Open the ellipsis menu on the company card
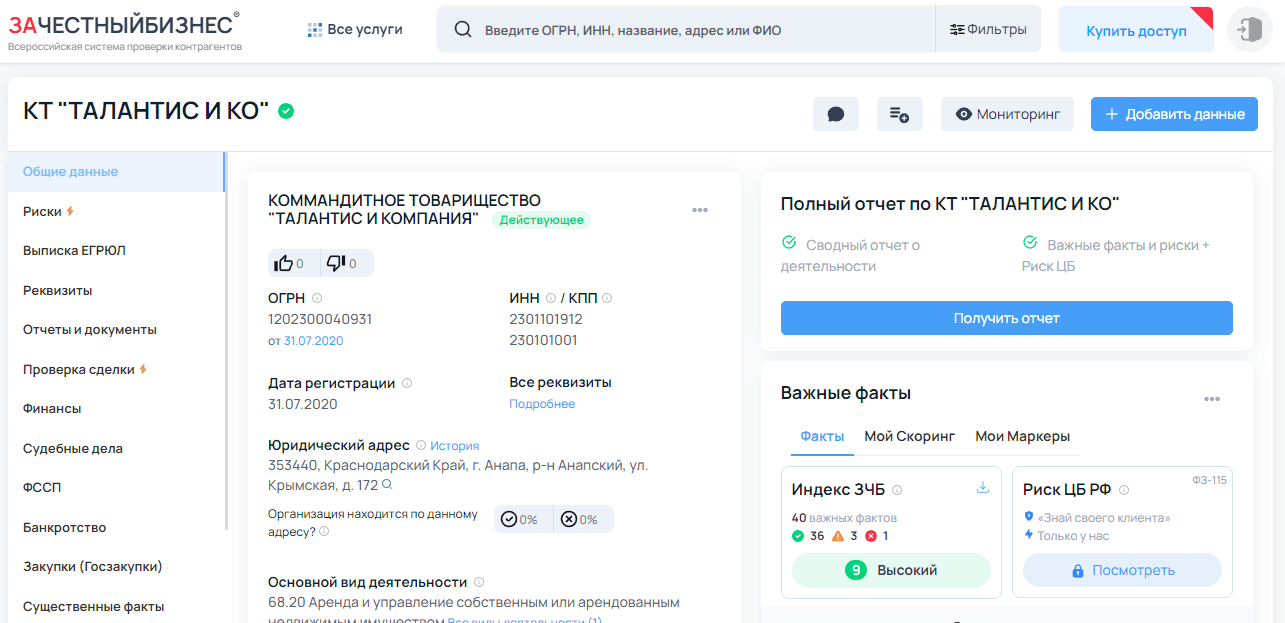Screen dimensions: 1285x623 pyautogui.click(x=700, y=209)
